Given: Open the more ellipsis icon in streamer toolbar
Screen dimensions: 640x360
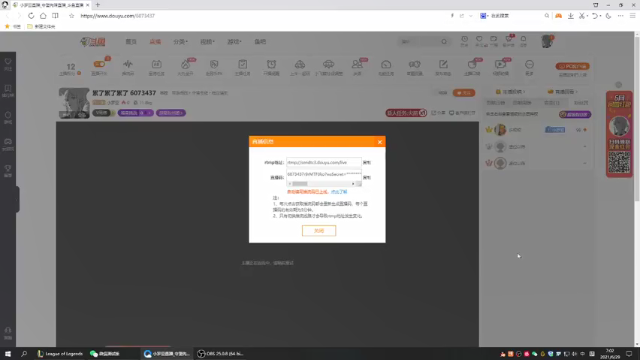Looking at the screenshot, I should pos(529,64).
